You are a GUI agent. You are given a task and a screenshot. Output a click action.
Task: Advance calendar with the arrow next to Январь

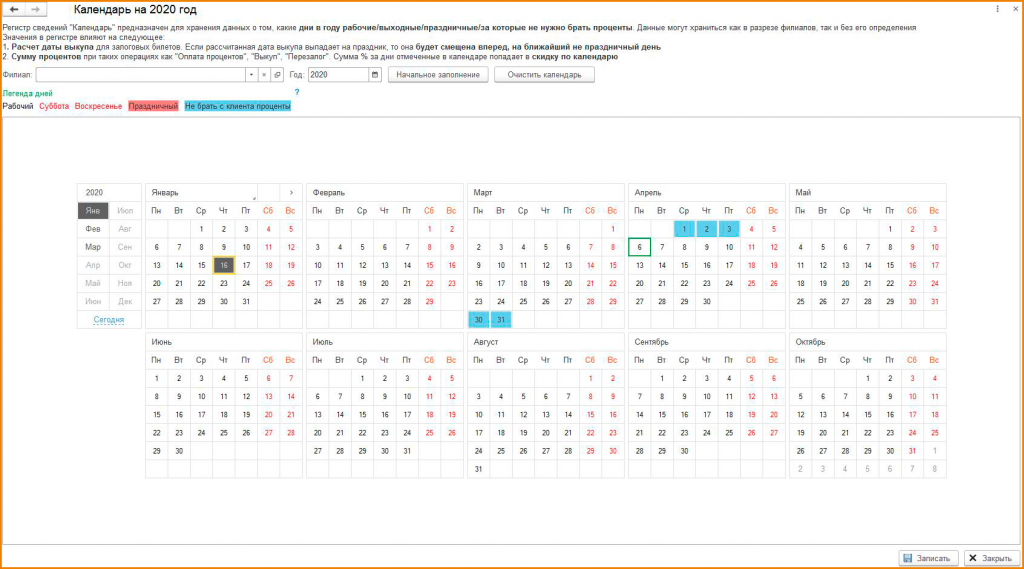(x=291, y=193)
